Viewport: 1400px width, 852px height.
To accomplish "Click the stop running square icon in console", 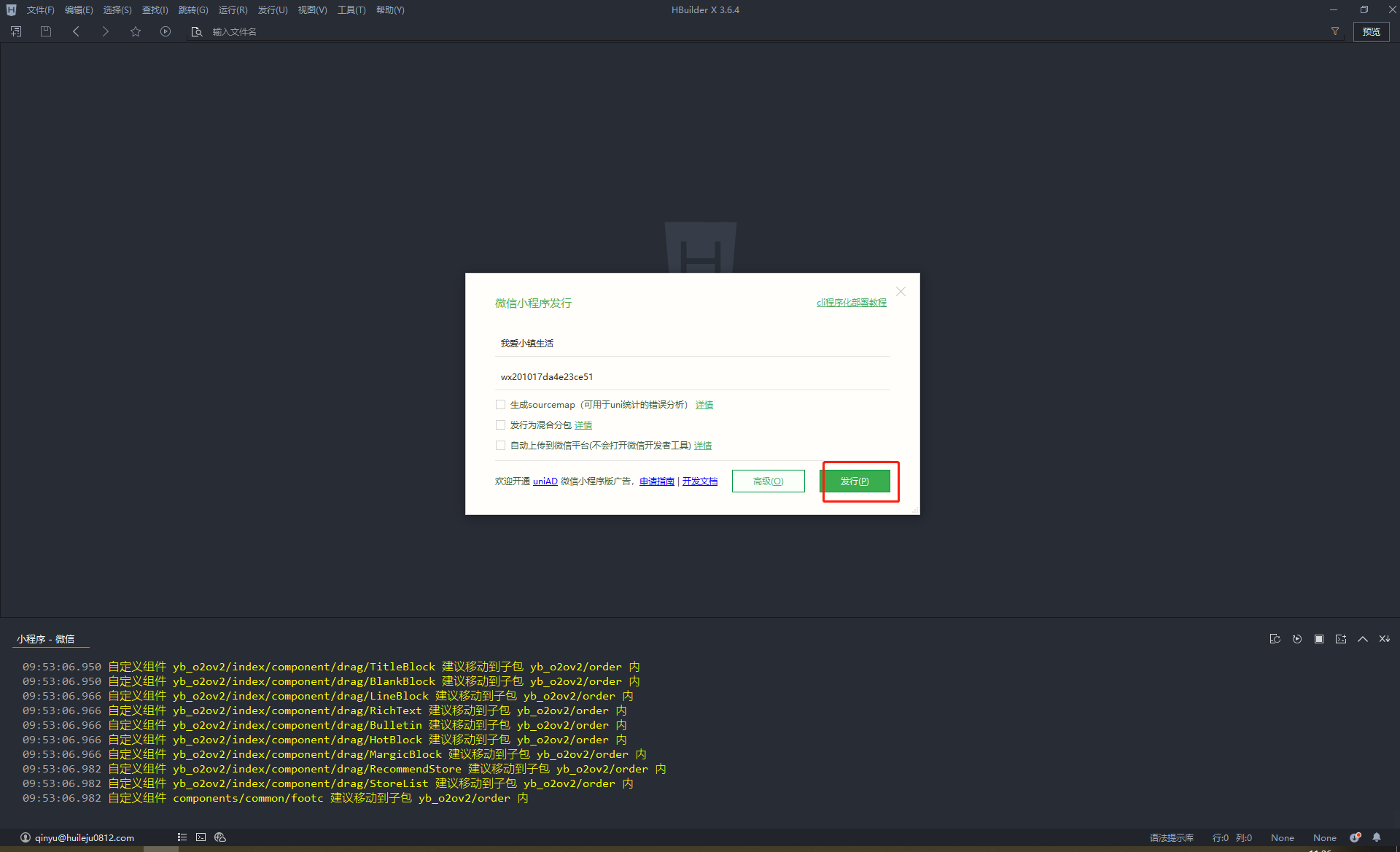I will tap(1318, 639).
